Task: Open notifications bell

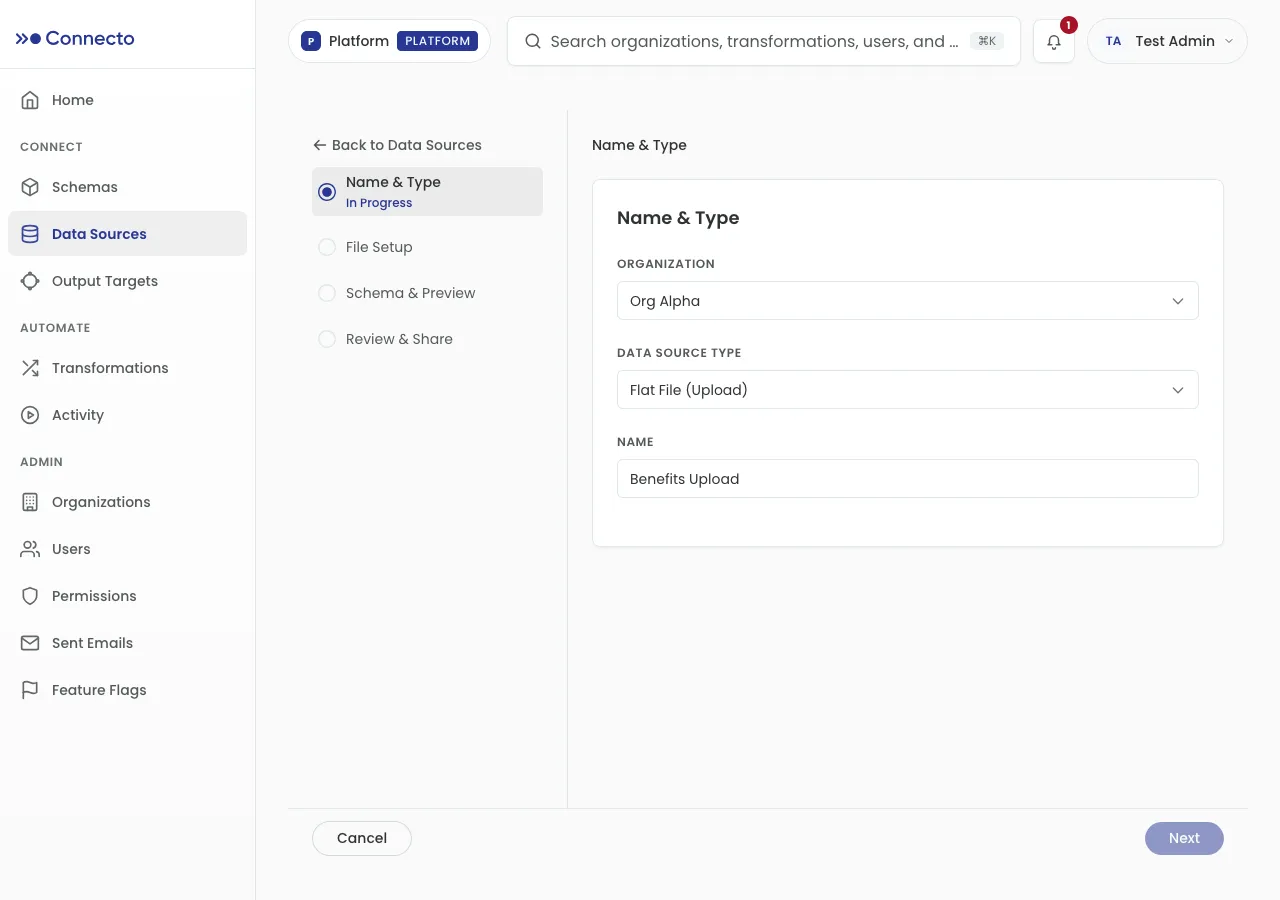Action: click(1054, 42)
